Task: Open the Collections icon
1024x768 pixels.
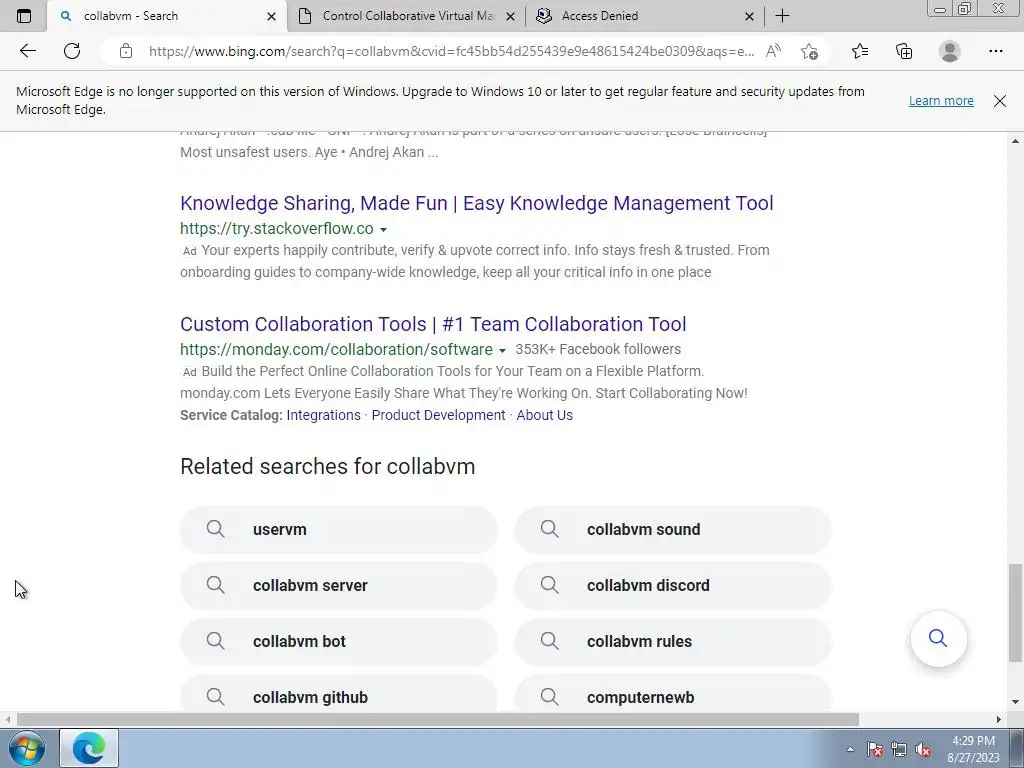Action: pyautogui.click(x=904, y=51)
